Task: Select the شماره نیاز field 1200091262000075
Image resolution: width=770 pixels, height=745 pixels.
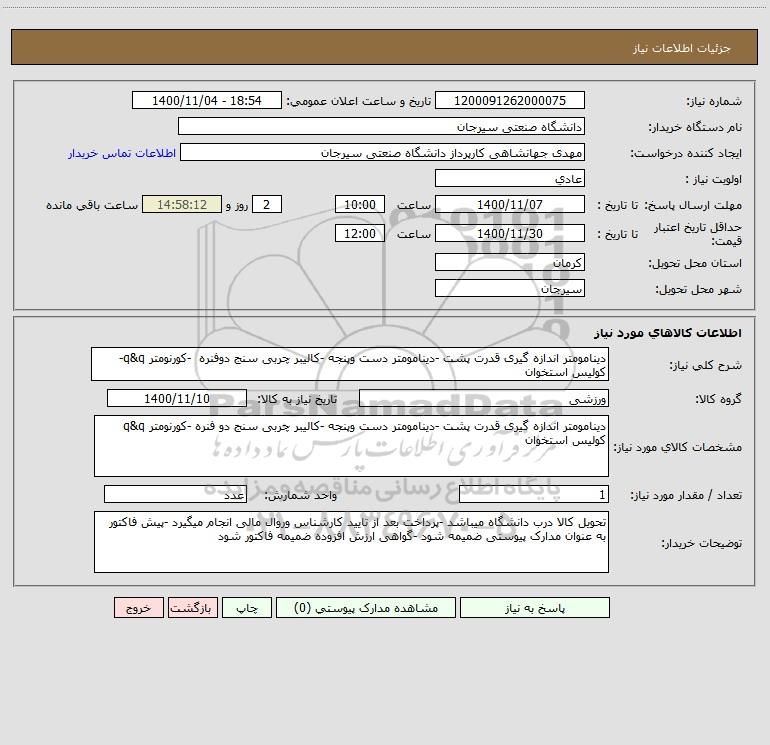Action: click(x=510, y=100)
